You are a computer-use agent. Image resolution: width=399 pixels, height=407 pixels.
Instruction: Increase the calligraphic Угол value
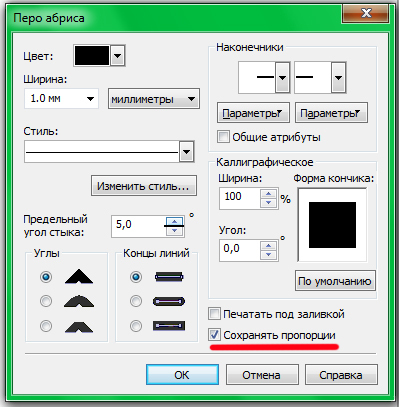click(x=268, y=246)
